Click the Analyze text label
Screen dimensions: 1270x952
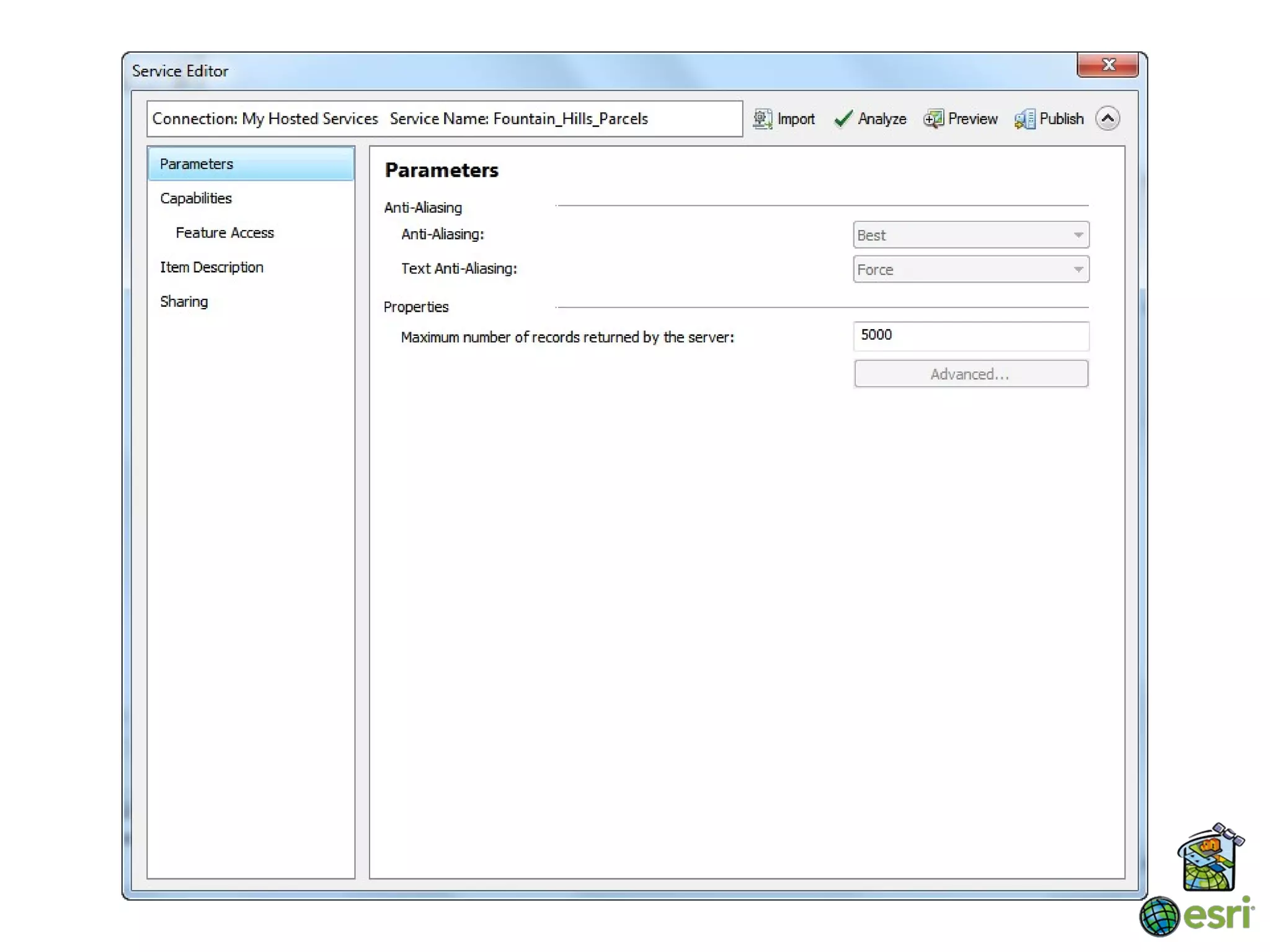[882, 118]
